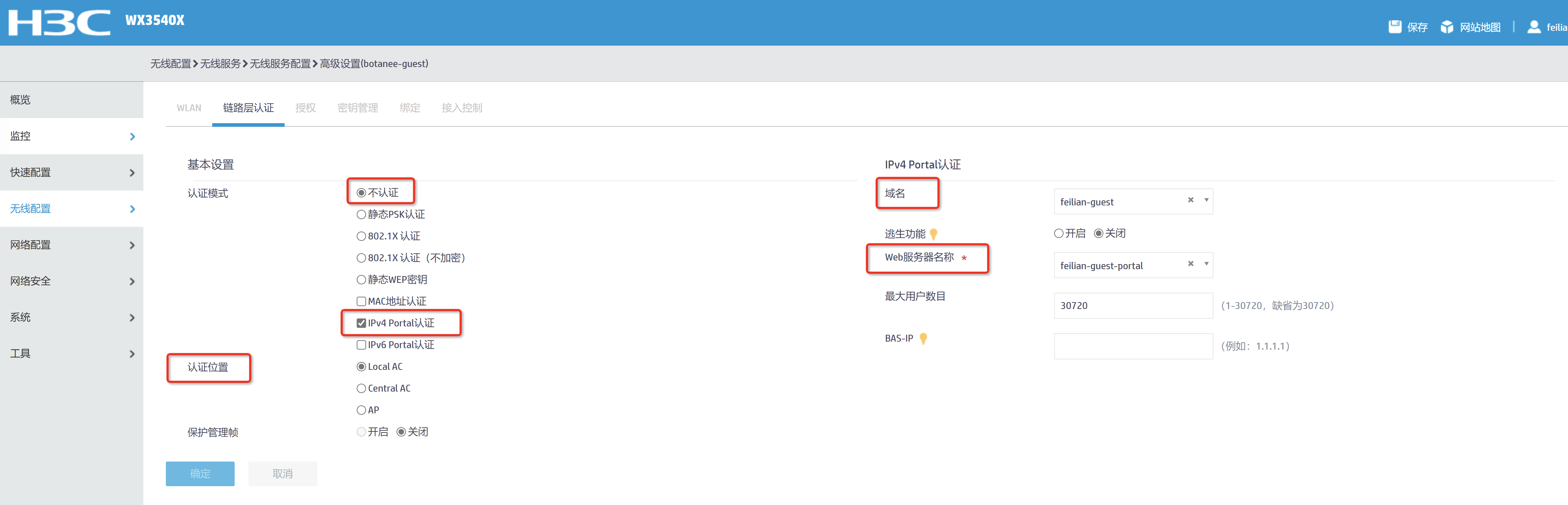Switch to the WLAN tab
The height and width of the screenshot is (505, 1568).
[x=189, y=108]
